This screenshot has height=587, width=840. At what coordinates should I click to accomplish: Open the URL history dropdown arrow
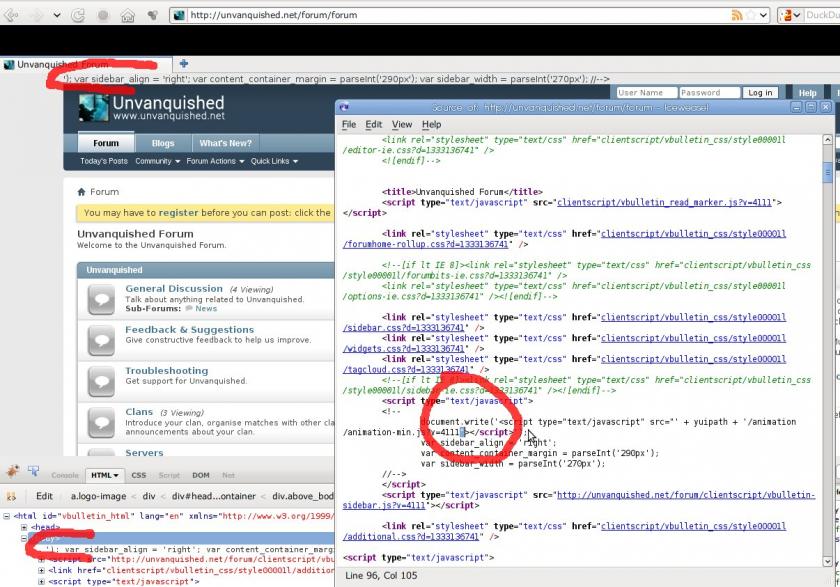(766, 15)
